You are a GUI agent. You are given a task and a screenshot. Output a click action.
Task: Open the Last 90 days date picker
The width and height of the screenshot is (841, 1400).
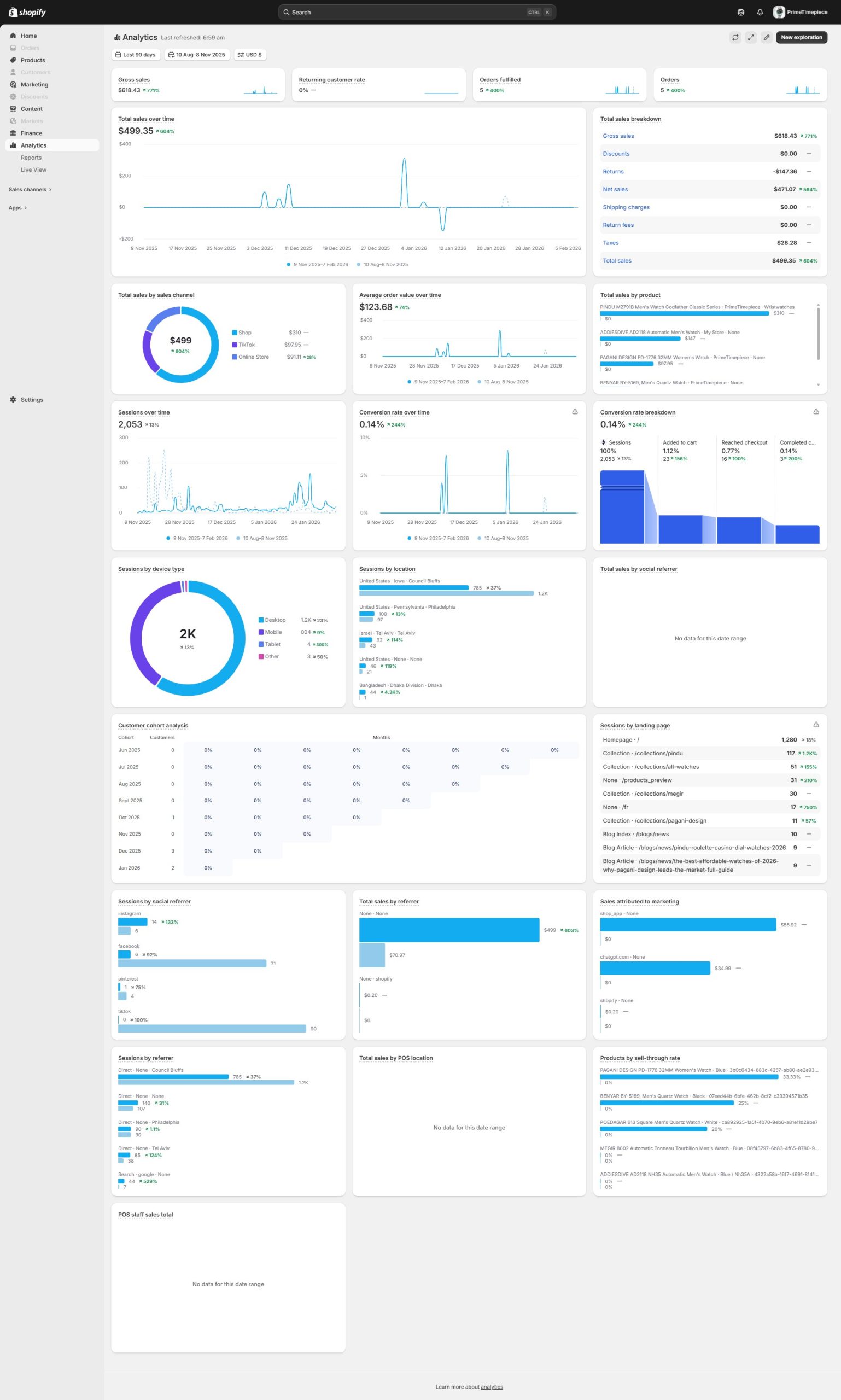(136, 55)
